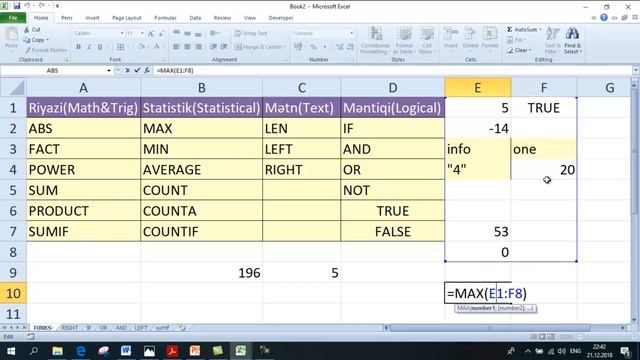
Task: Confirm the formula with the checkmark icon
Action: (137, 71)
